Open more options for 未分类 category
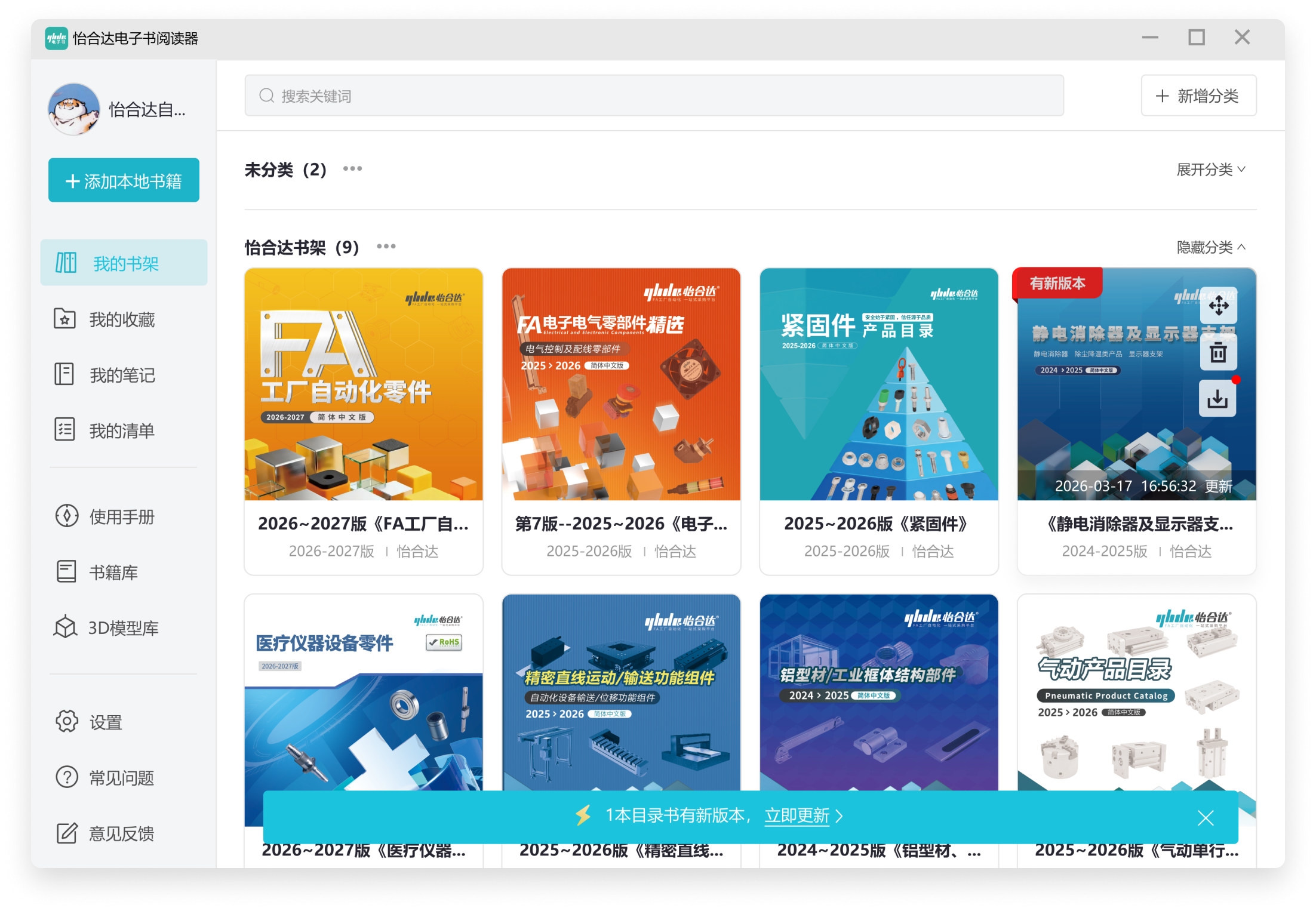The height and width of the screenshot is (911, 1316). (352, 169)
